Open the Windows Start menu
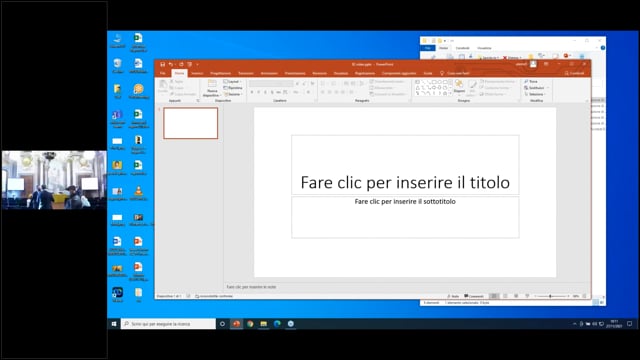The width and height of the screenshot is (640, 360). coord(114,324)
